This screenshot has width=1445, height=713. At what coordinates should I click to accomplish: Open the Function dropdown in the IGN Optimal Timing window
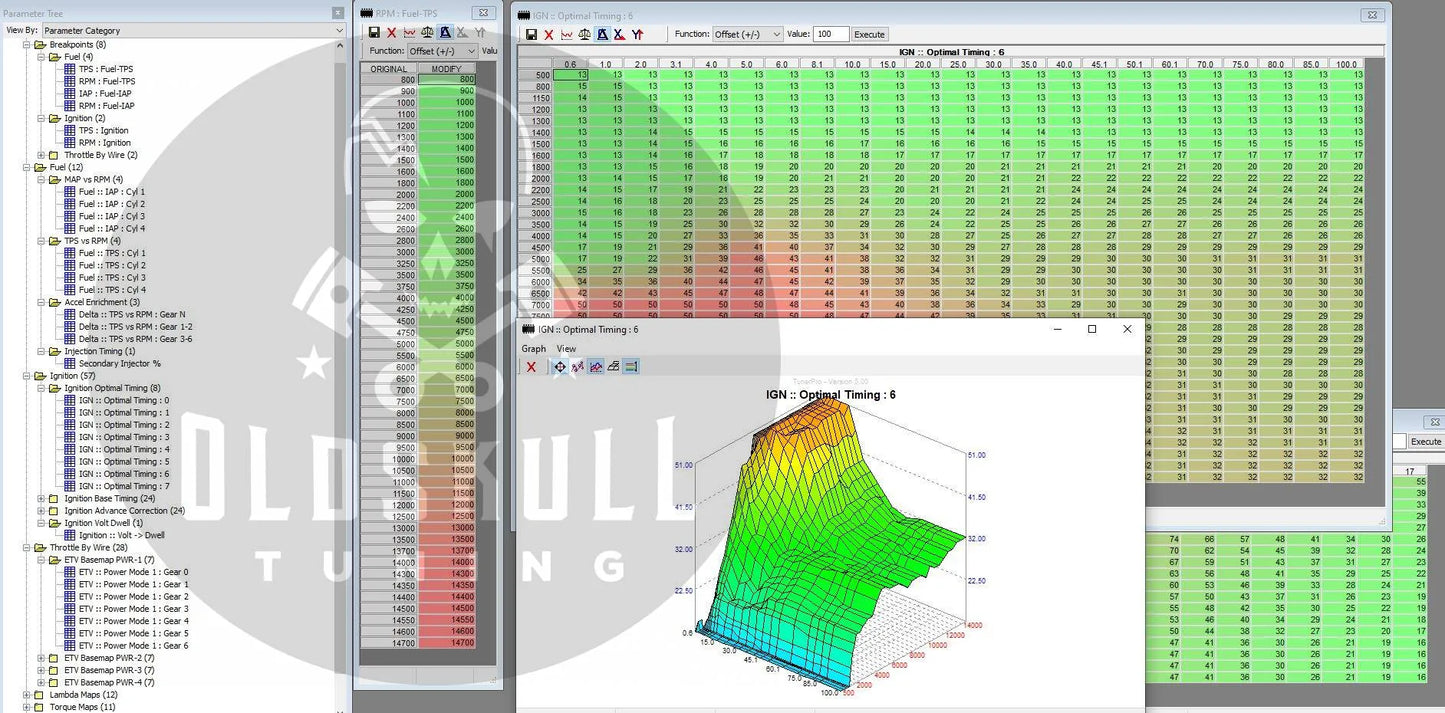747,34
